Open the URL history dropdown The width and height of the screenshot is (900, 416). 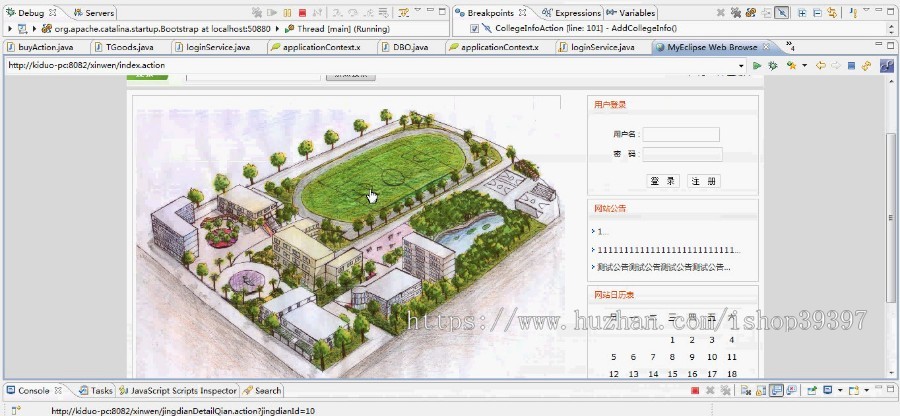point(741,66)
